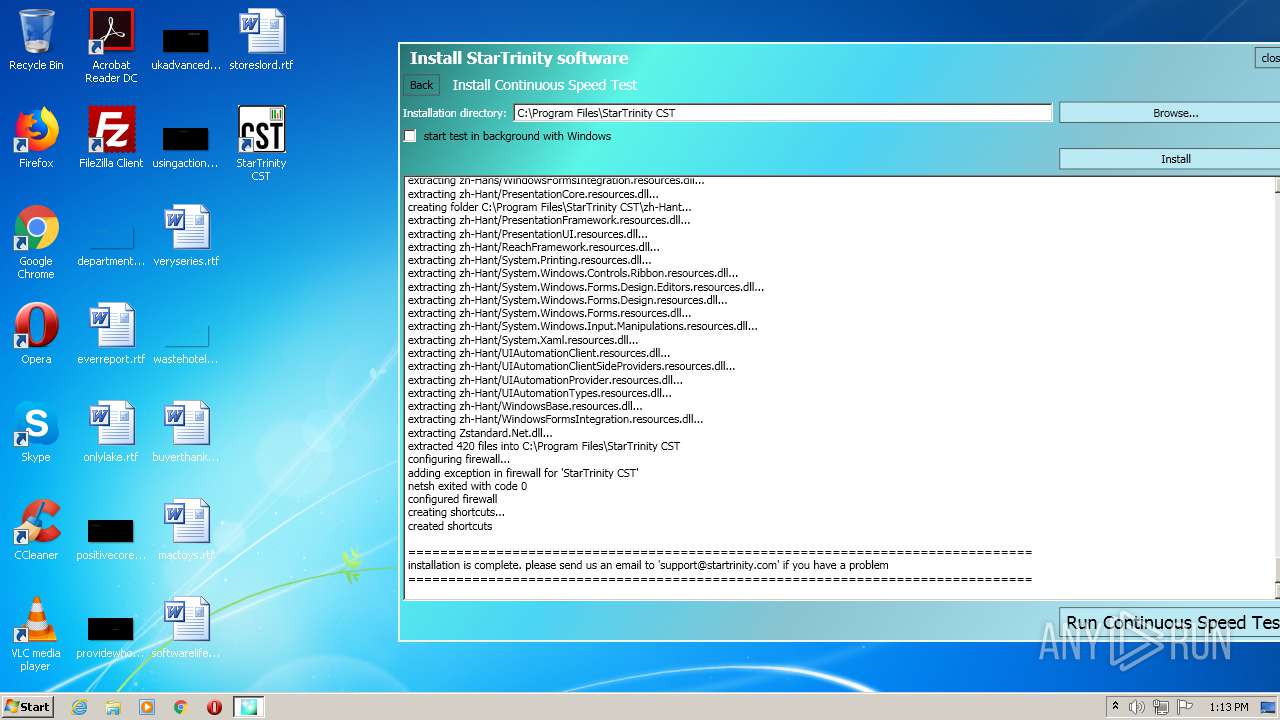Launch Skype desktop shortcut
The image size is (1280, 720).
[36, 432]
